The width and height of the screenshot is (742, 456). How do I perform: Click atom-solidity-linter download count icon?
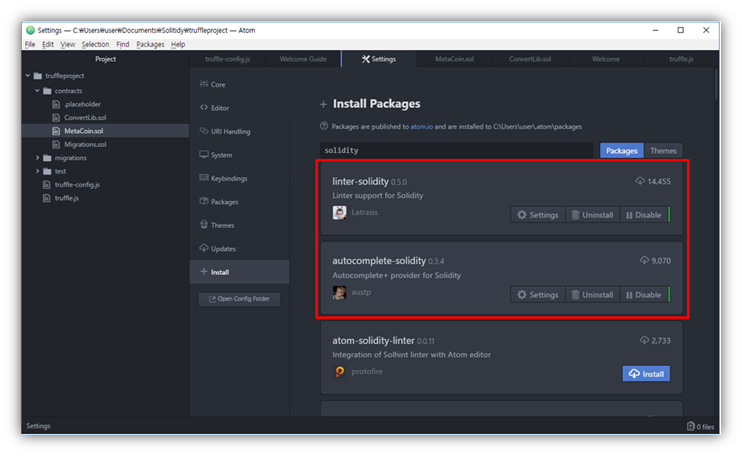tap(644, 340)
